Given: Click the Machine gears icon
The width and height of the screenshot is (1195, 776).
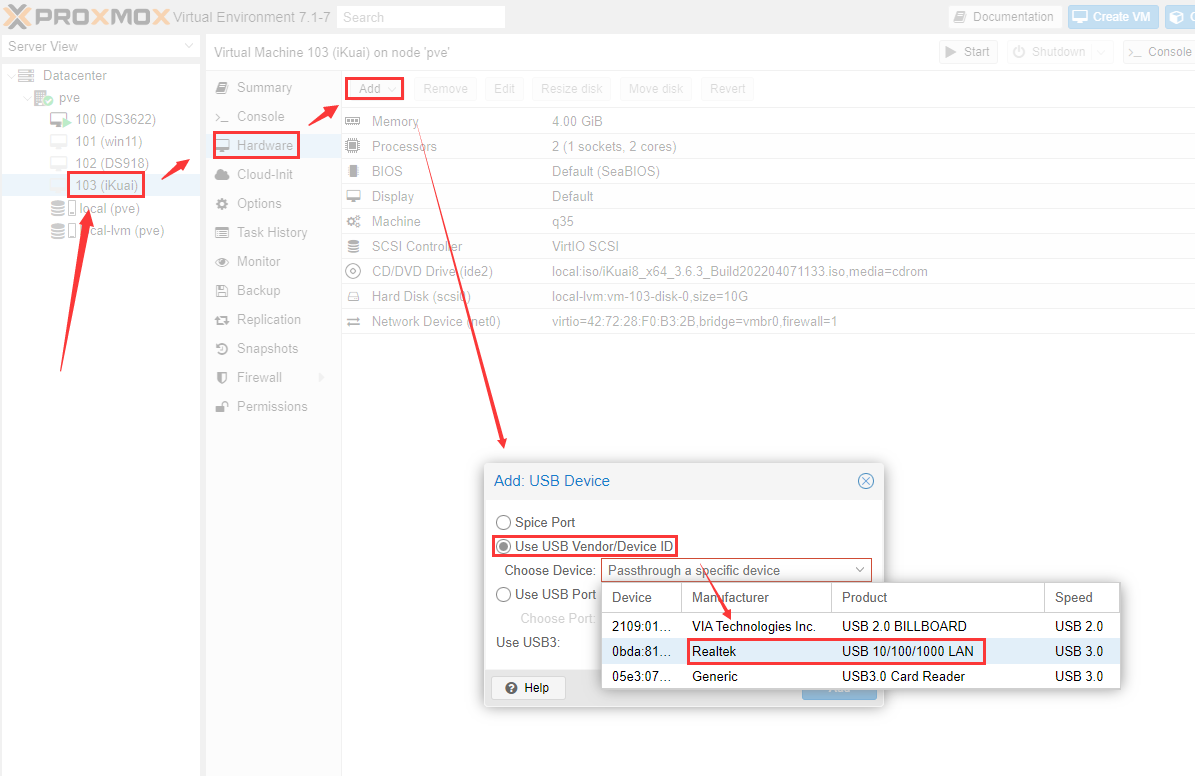Looking at the screenshot, I should click(x=353, y=221).
